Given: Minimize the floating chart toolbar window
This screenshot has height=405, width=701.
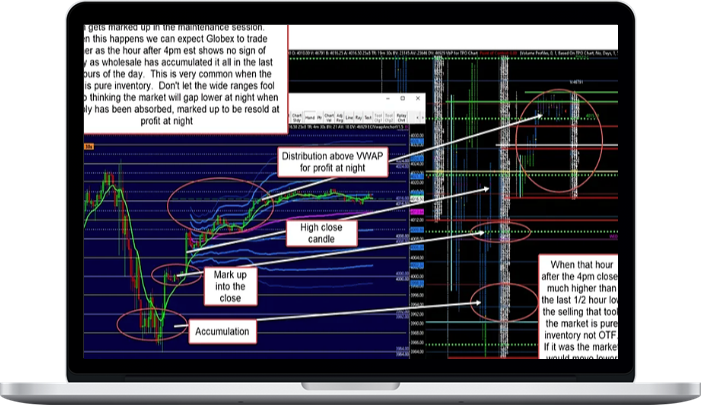Looking at the screenshot, I should click(x=390, y=100).
